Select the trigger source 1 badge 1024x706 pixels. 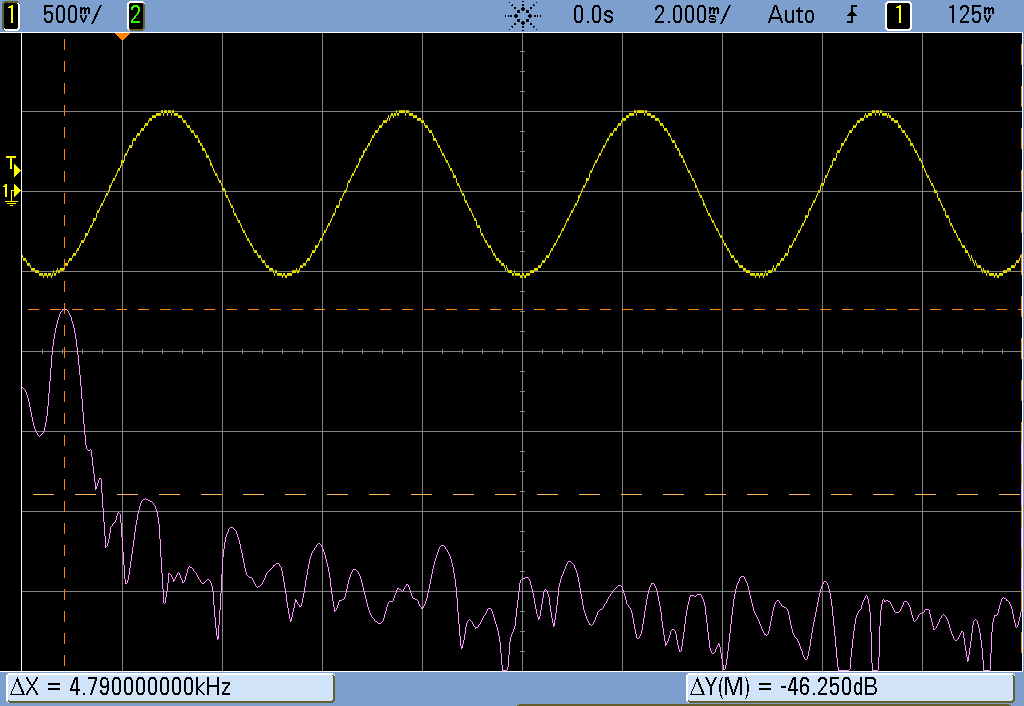[897, 14]
